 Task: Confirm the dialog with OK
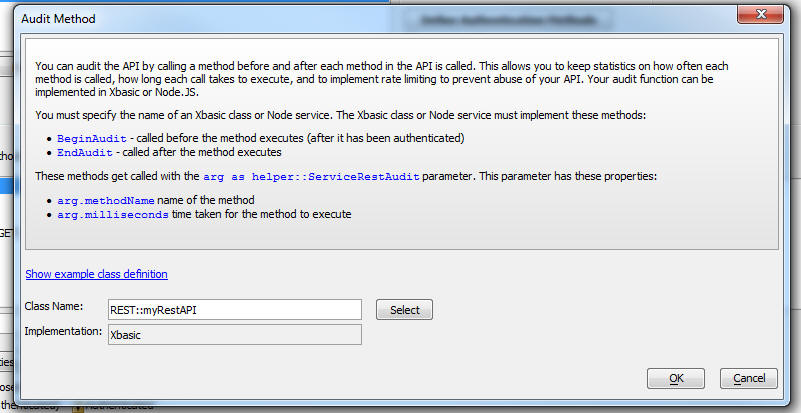[676, 378]
